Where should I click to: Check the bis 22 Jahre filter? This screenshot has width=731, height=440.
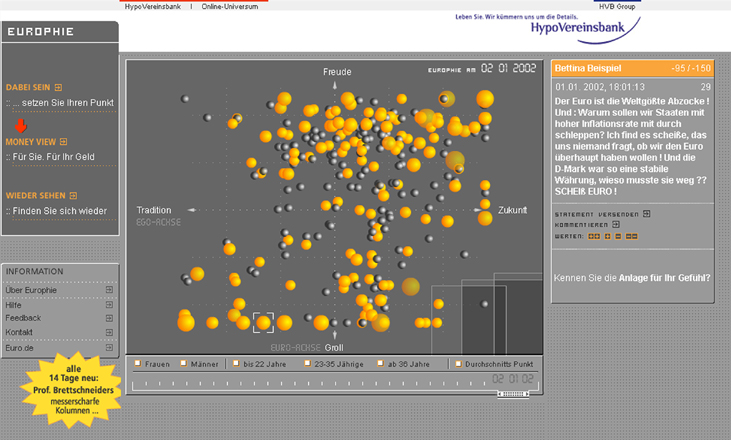pyautogui.click(x=236, y=363)
